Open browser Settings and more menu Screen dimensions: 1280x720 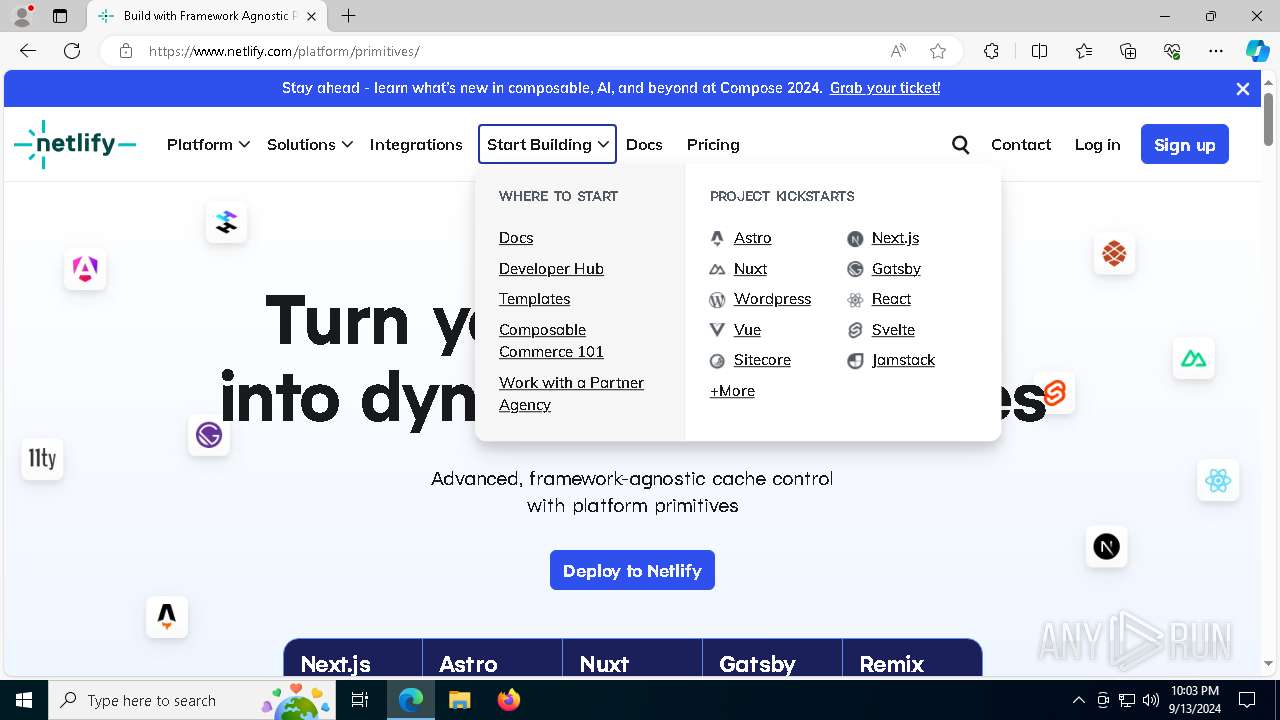pyautogui.click(x=1216, y=51)
